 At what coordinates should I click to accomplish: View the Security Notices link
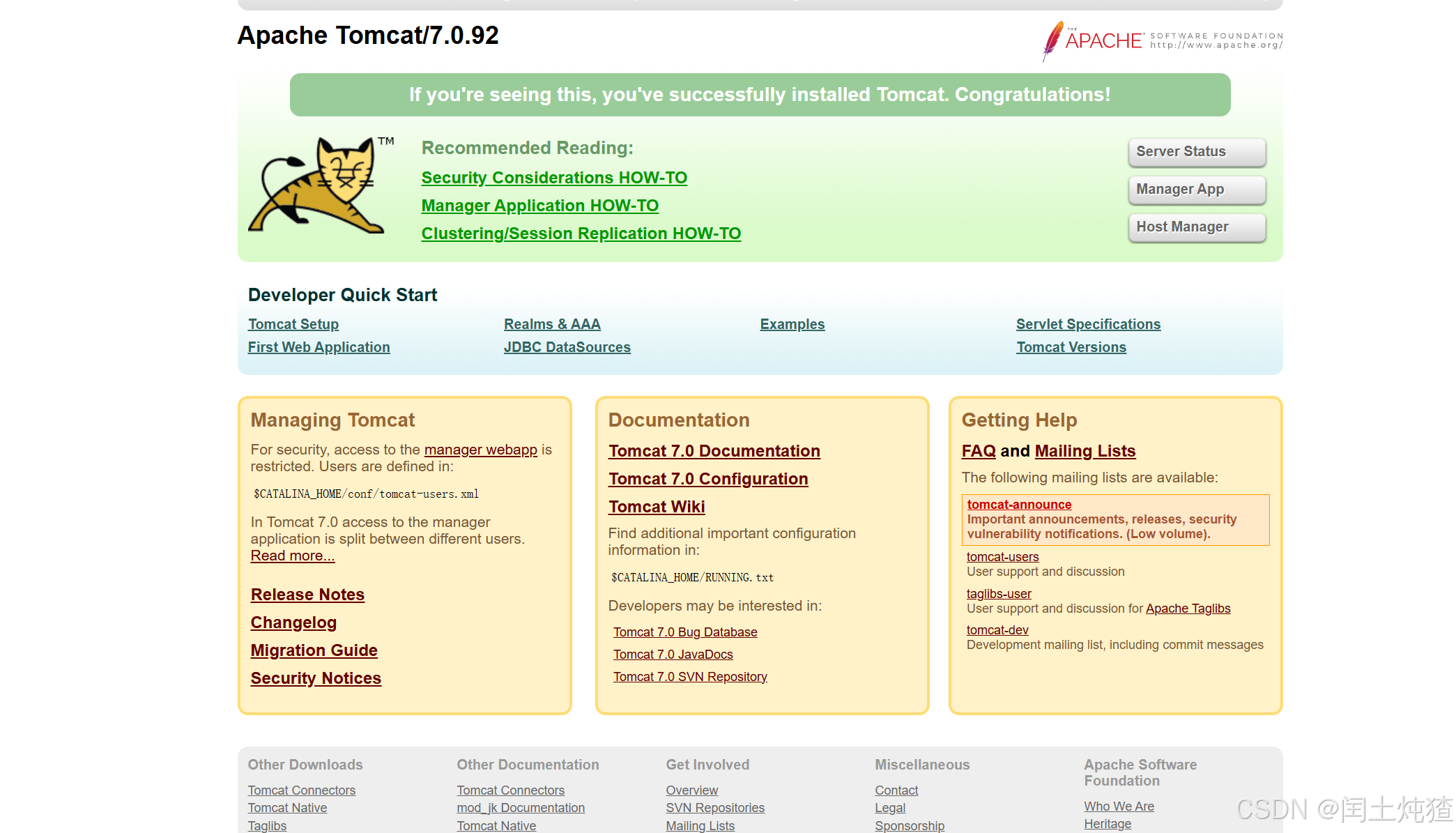(316, 678)
